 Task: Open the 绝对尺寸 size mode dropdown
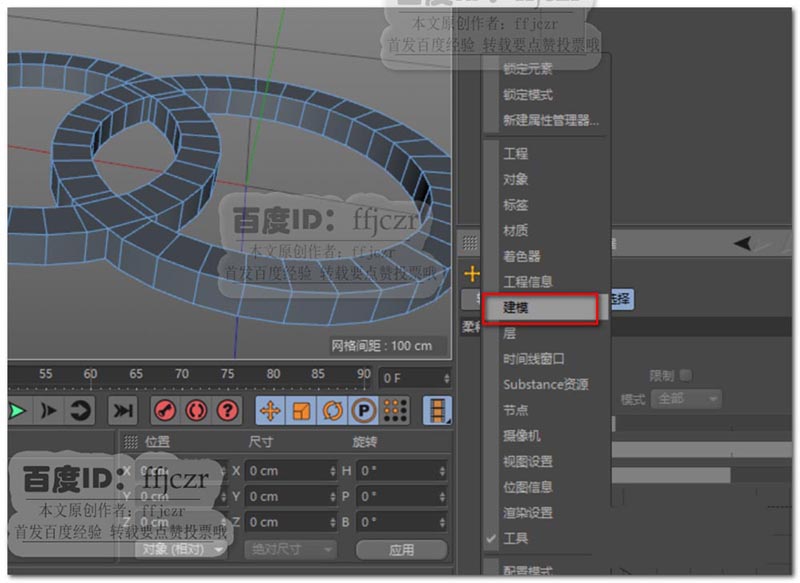pos(290,549)
